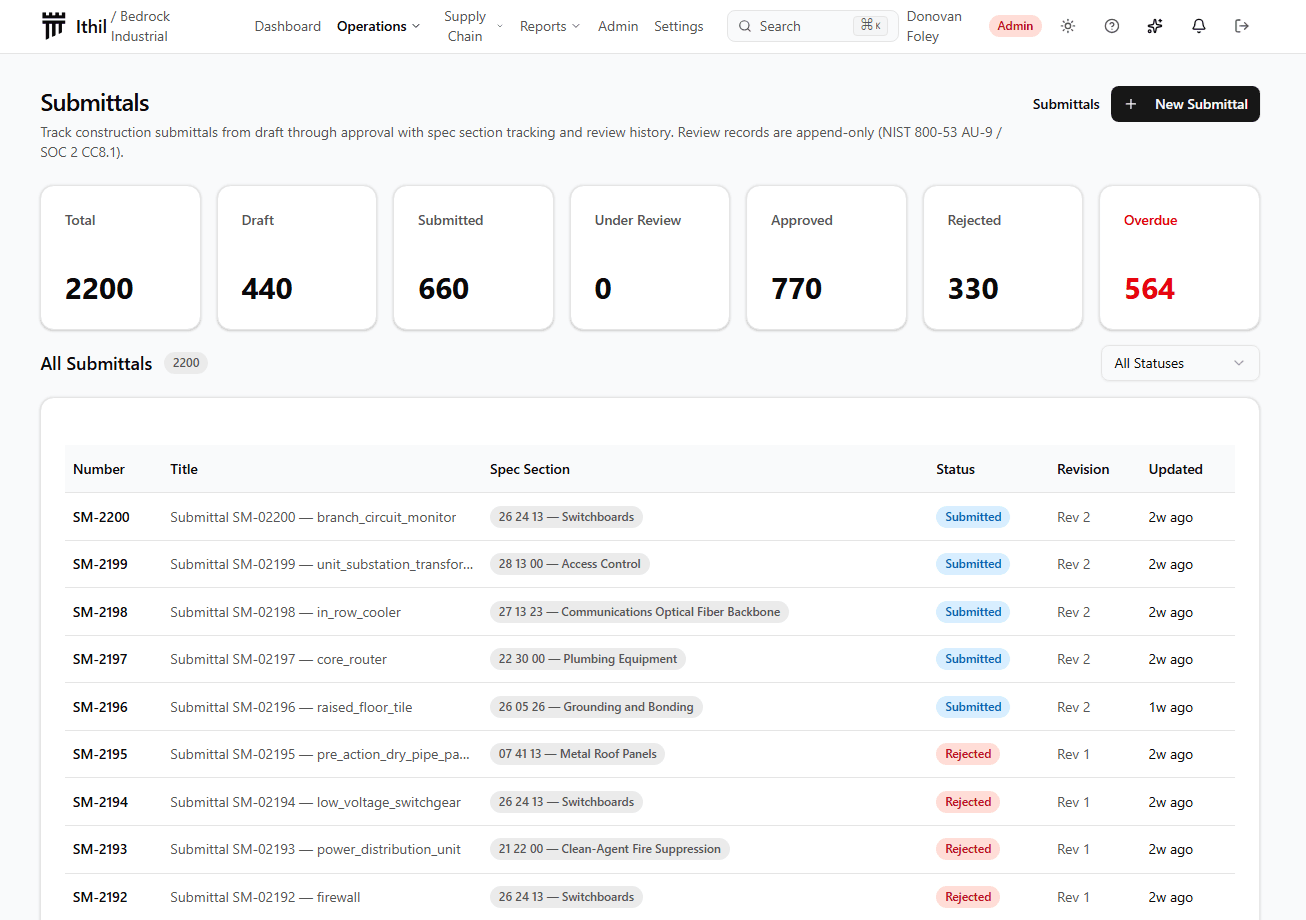Click the Clean-Agent Fire Suppression spec tag

pos(610,849)
